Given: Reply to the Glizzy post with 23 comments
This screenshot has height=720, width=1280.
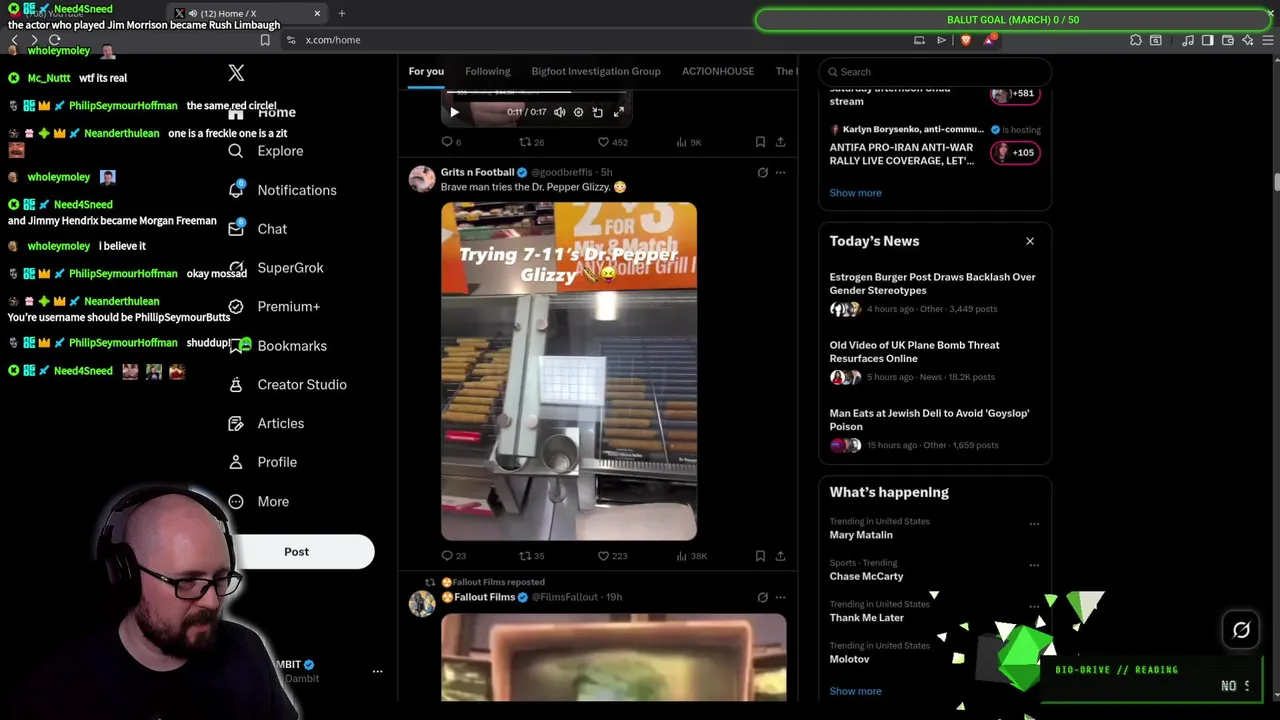Looking at the screenshot, I should click(454, 556).
